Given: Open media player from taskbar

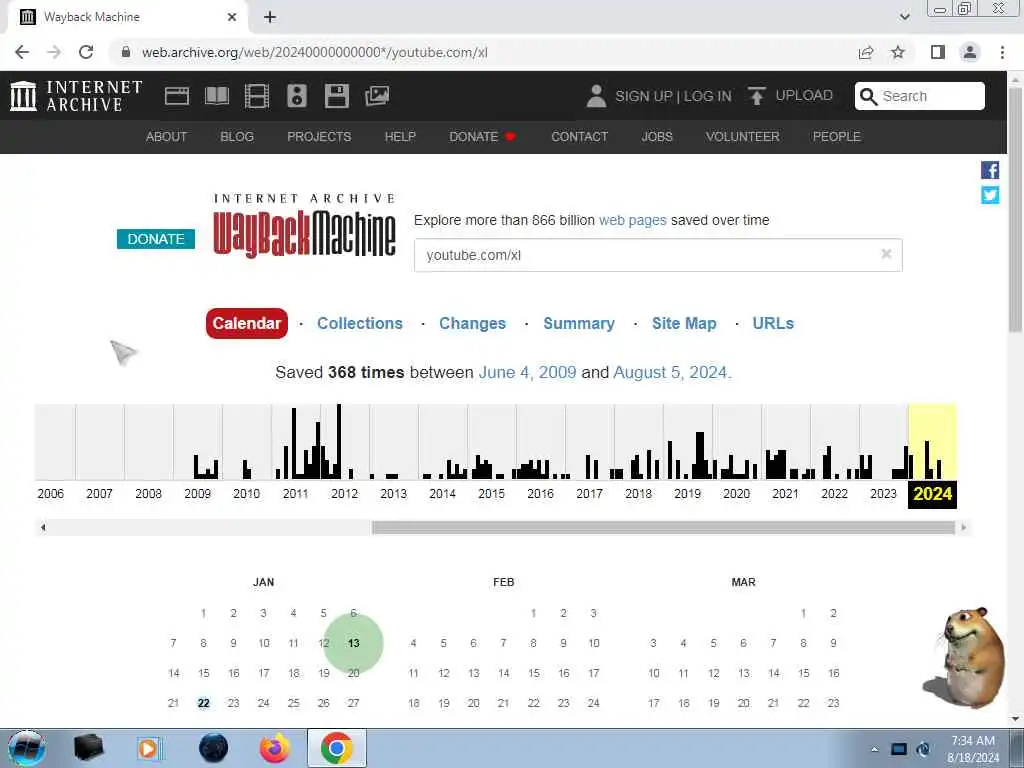Looking at the screenshot, I should point(148,748).
